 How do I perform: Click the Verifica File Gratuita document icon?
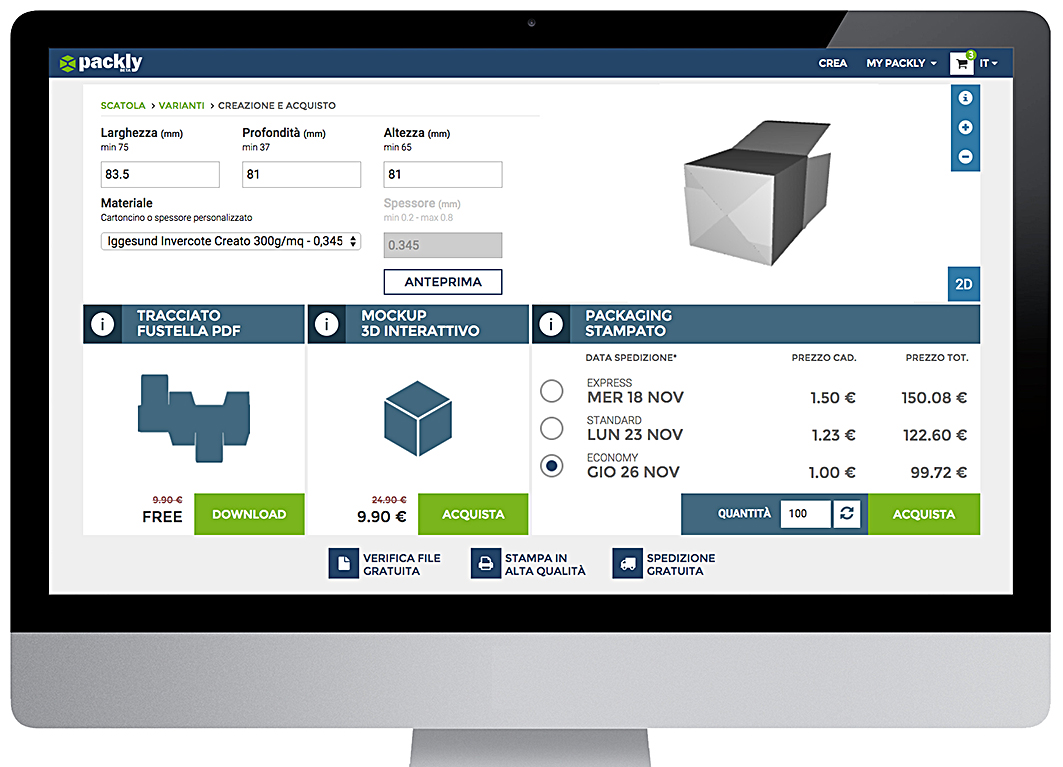344,564
